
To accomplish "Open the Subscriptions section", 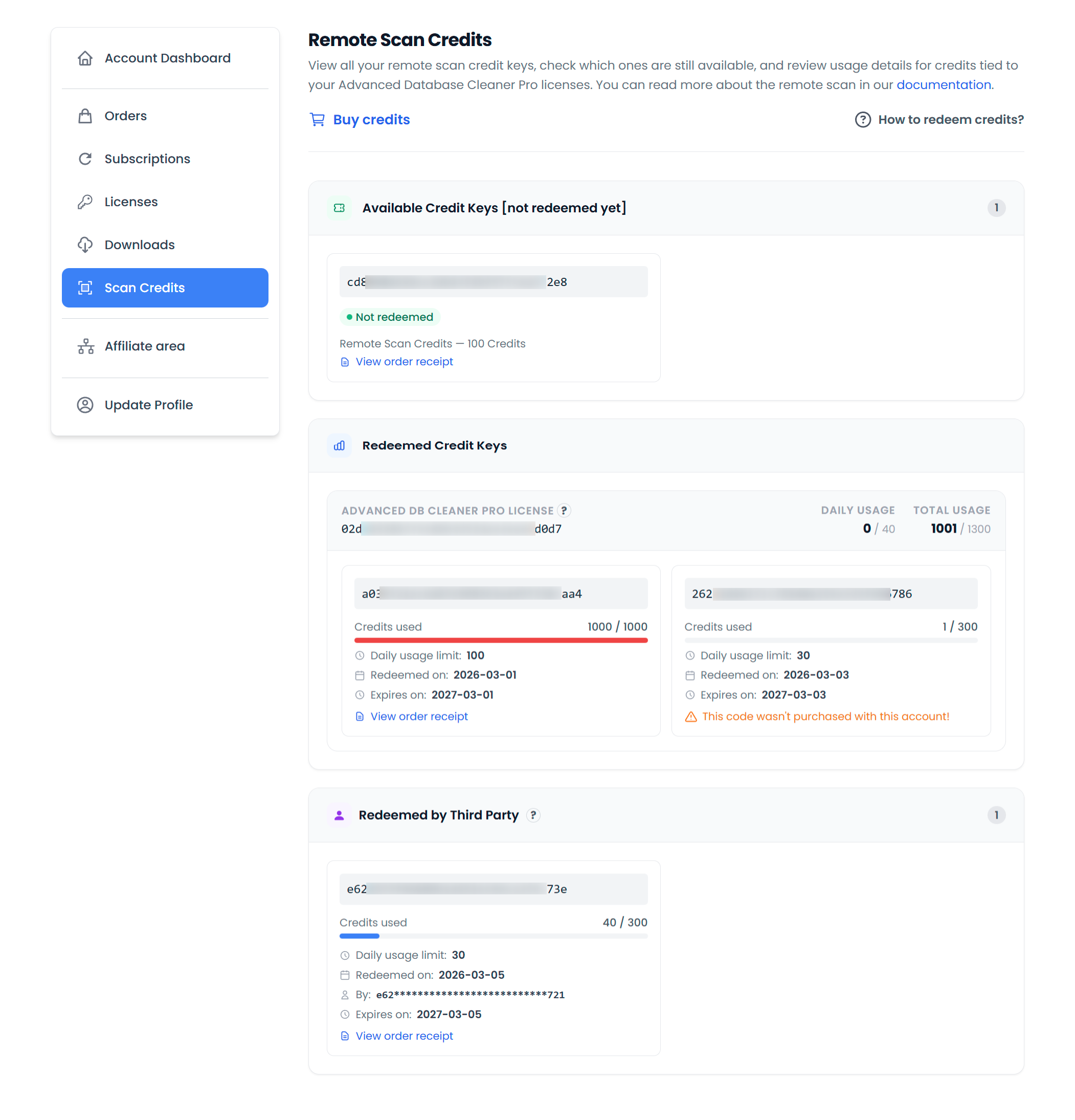I will pyautogui.click(x=147, y=159).
